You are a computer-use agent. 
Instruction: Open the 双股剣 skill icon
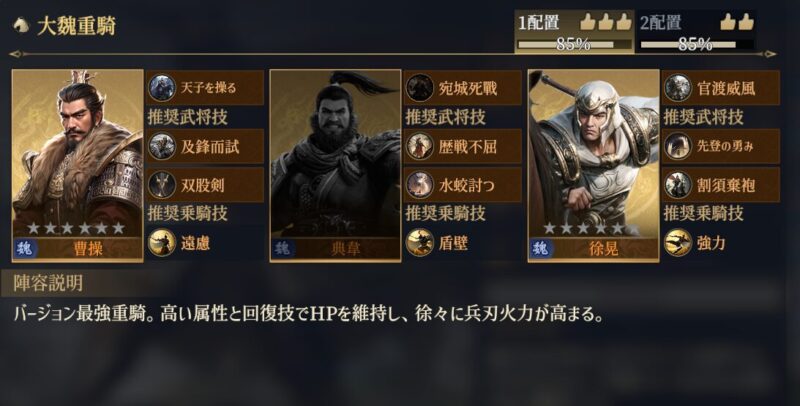pos(162,185)
